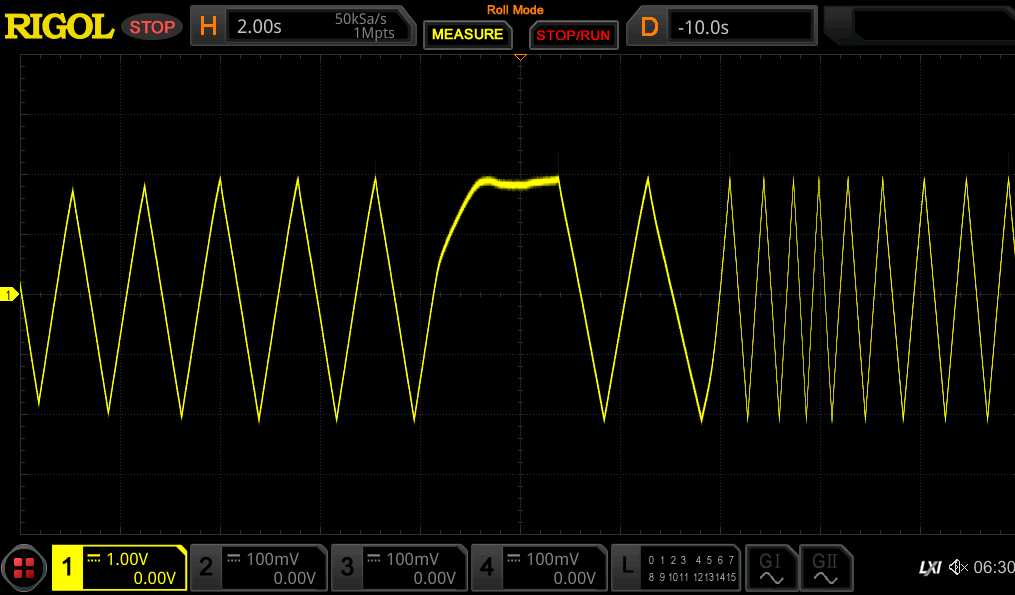Screen dimensions: 1015x595
Task: Open the GI function generator panel
Action: [771, 567]
